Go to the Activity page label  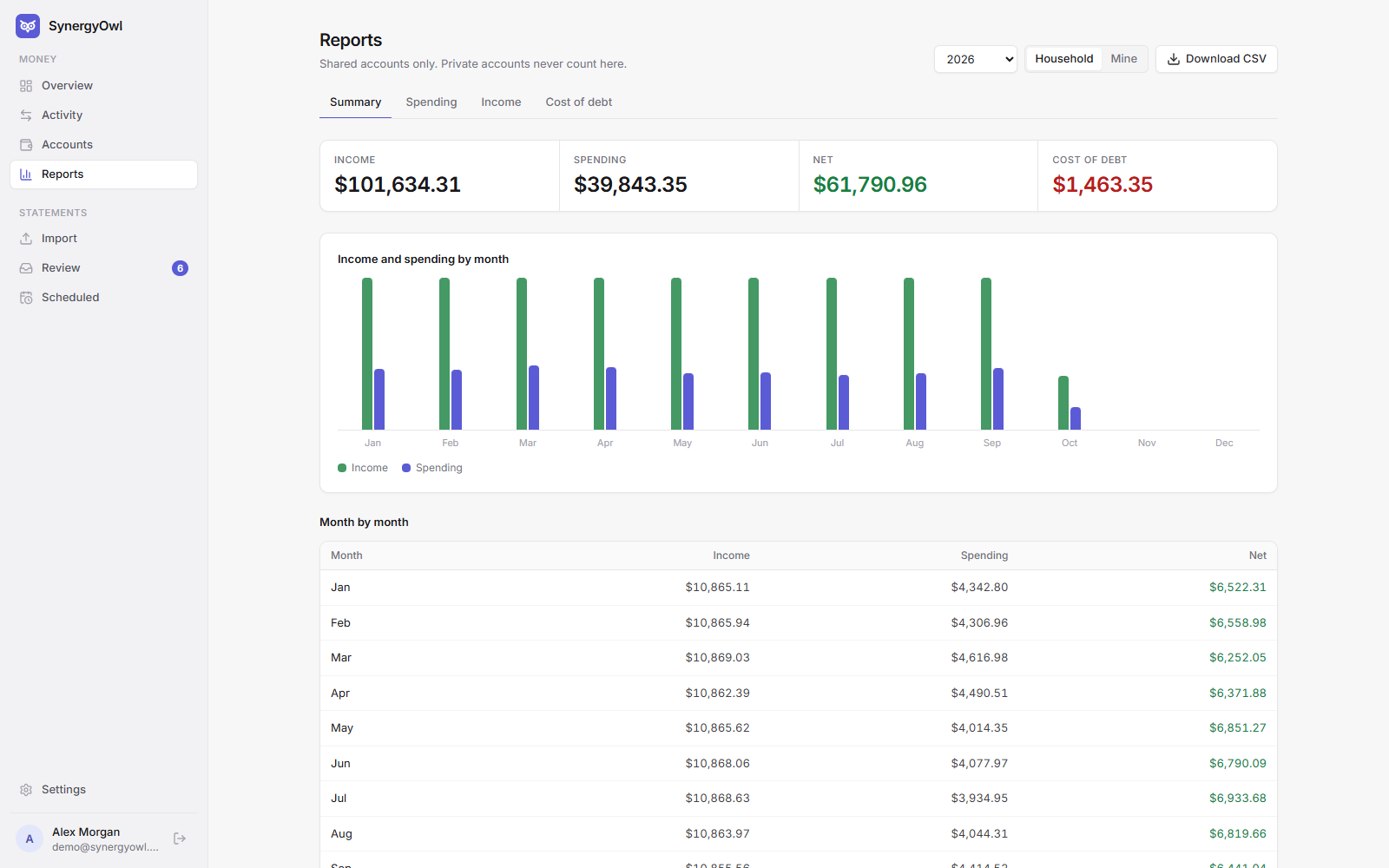[62, 115]
